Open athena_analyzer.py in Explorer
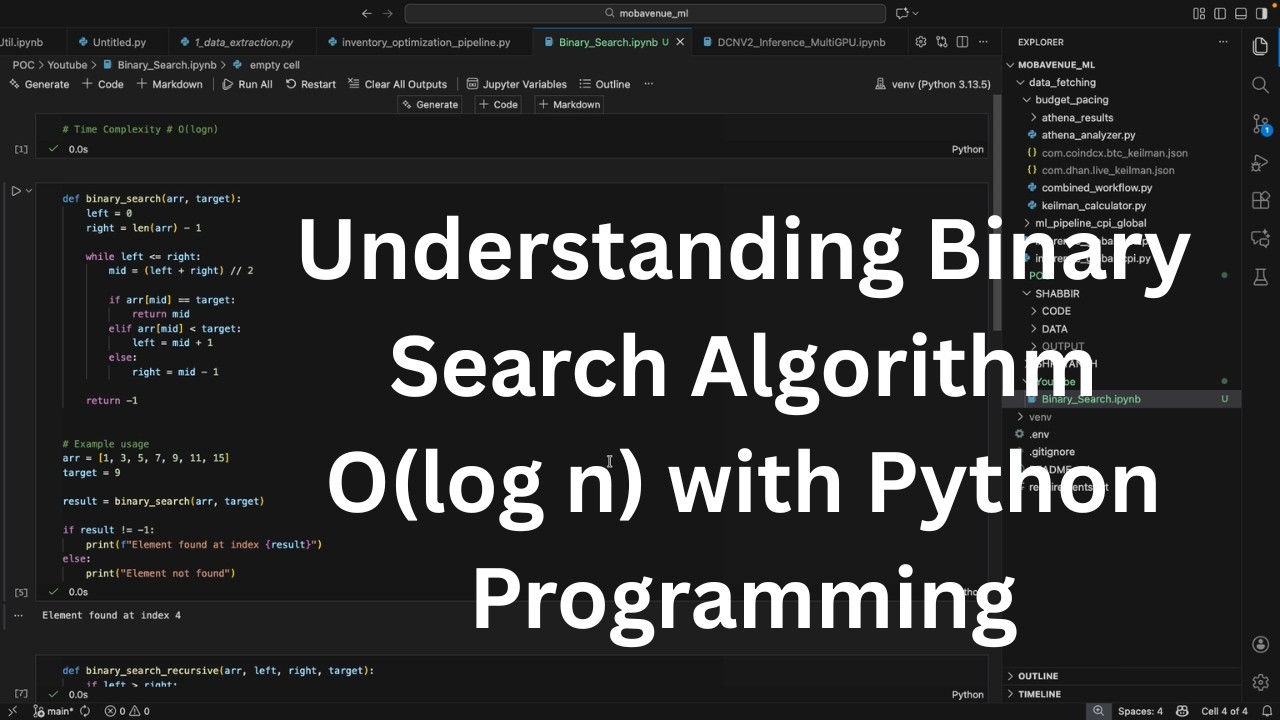This screenshot has height=720, width=1280. pos(1088,135)
